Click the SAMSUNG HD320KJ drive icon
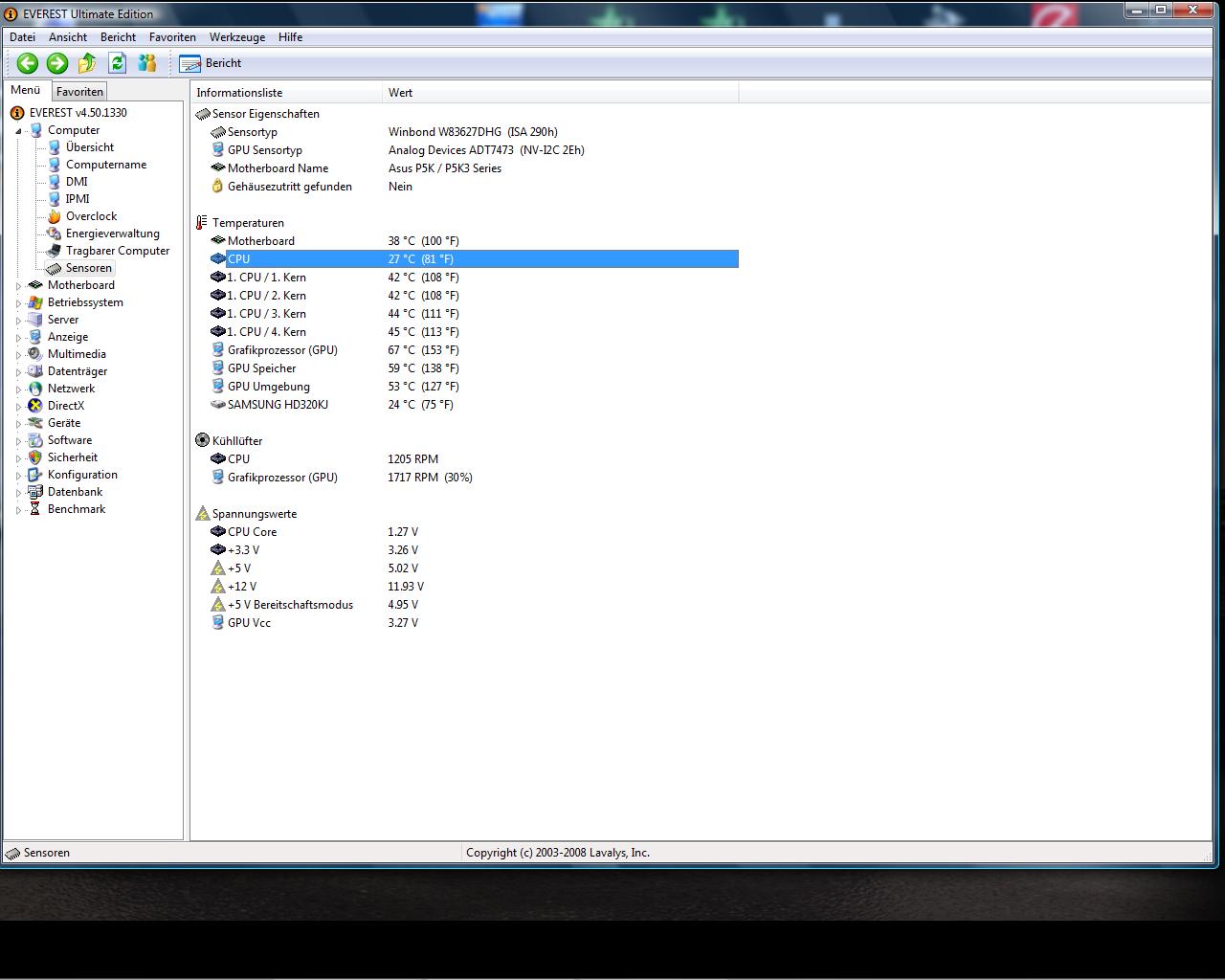 tap(217, 405)
